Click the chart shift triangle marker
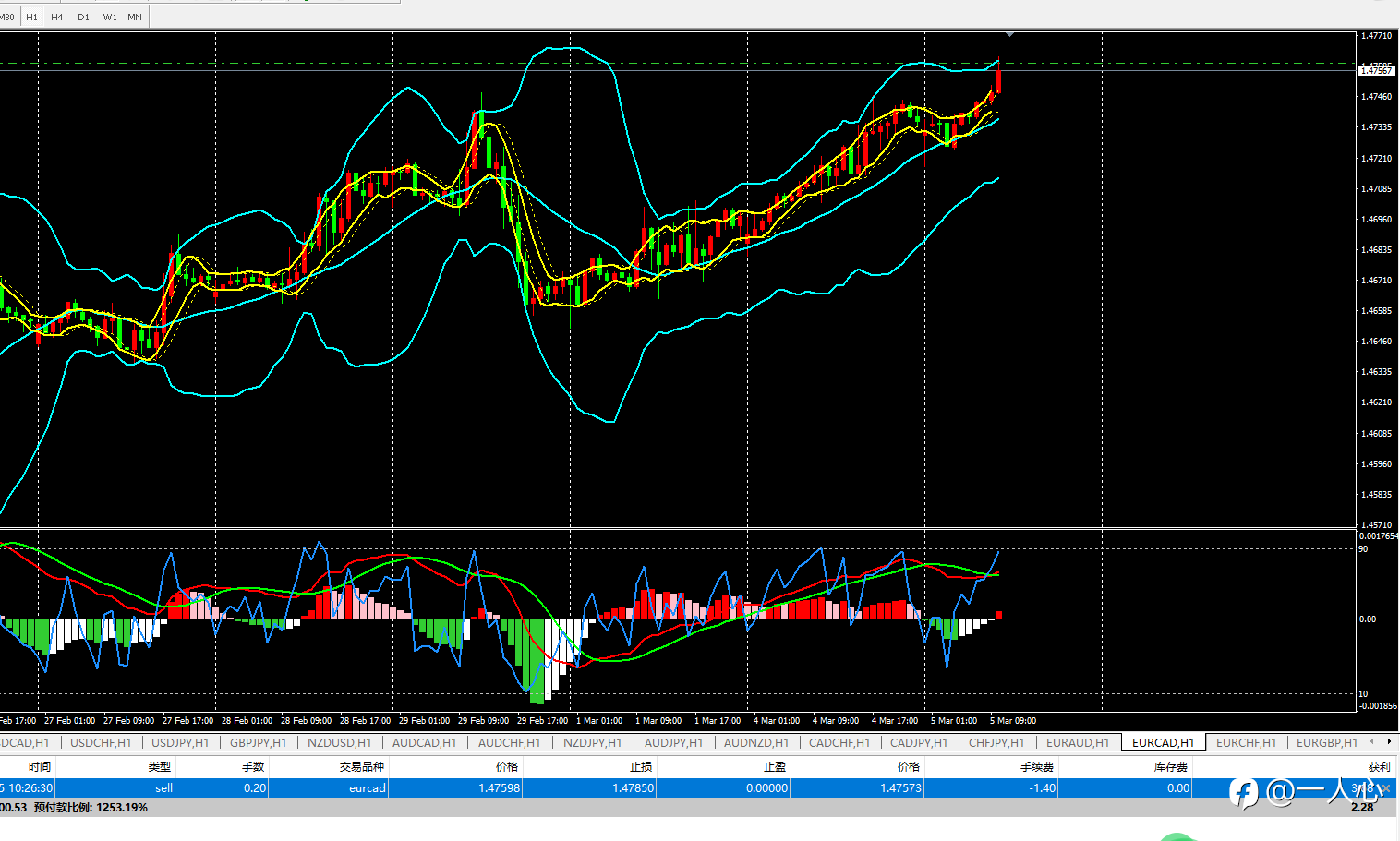Screen dimensions: 1400x841 (1009, 35)
